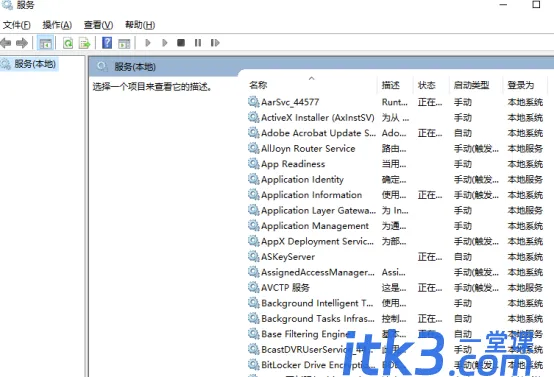Select AppX Deployment Service row

[x=395, y=241]
